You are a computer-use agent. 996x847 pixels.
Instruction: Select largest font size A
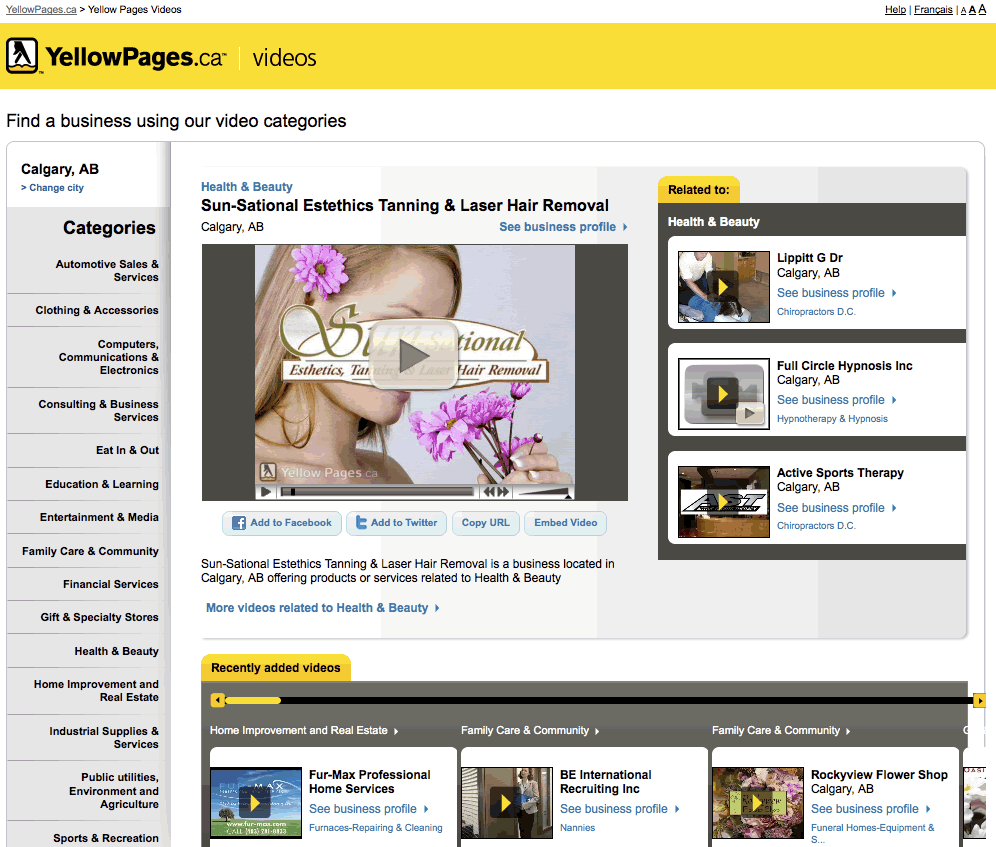point(982,10)
